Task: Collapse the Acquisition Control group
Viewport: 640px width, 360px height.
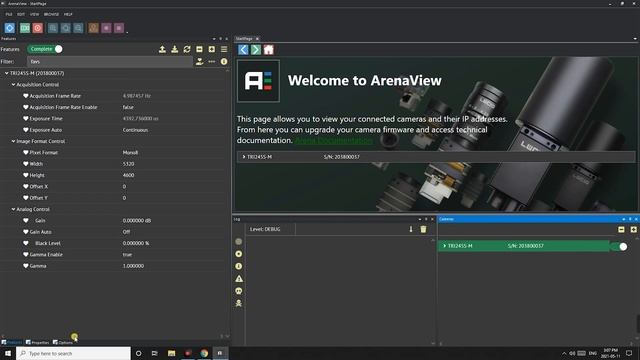Action: pyautogui.click(x=13, y=85)
